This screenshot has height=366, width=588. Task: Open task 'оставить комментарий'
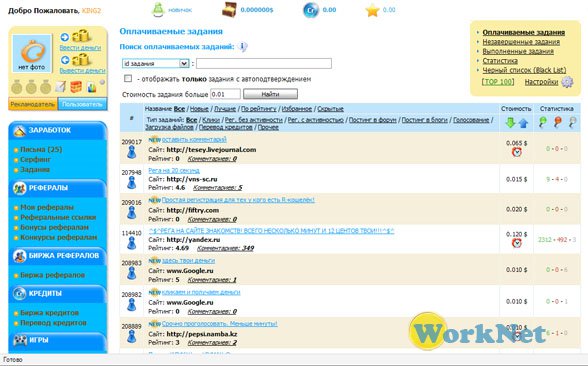pos(194,140)
